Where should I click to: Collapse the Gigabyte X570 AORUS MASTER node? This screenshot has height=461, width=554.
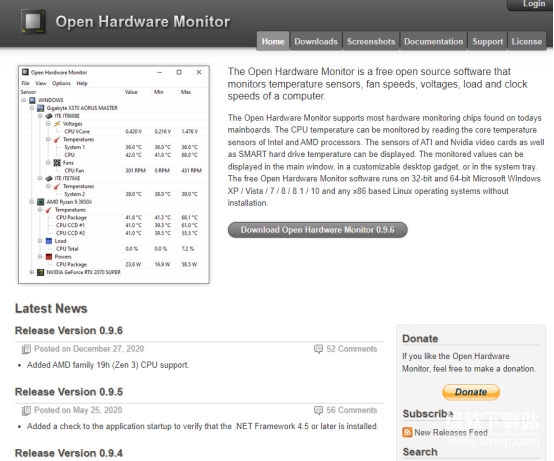(32, 108)
